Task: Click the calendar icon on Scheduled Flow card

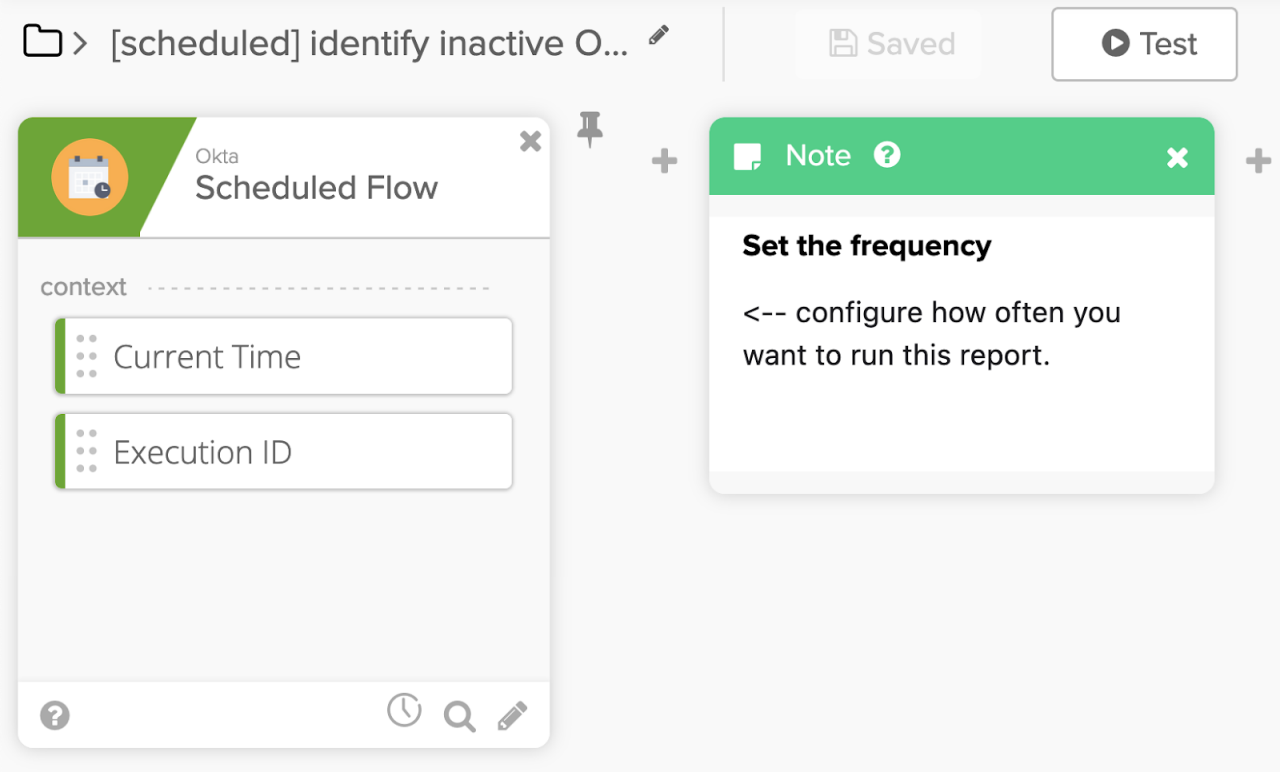Action: (90, 178)
